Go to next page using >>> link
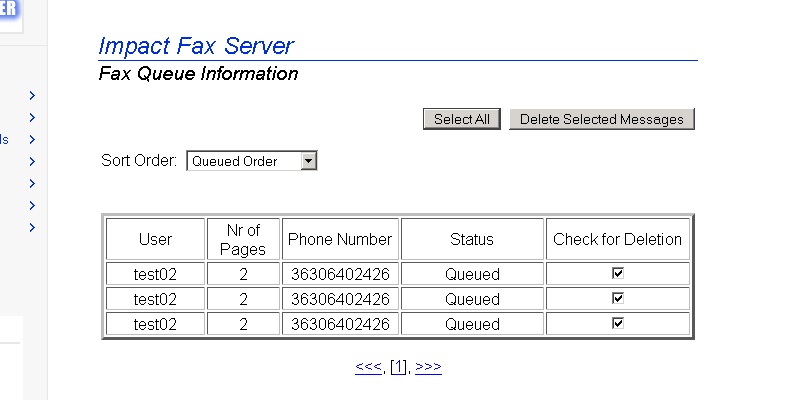This screenshot has height=400, width=800. click(x=428, y=368)
